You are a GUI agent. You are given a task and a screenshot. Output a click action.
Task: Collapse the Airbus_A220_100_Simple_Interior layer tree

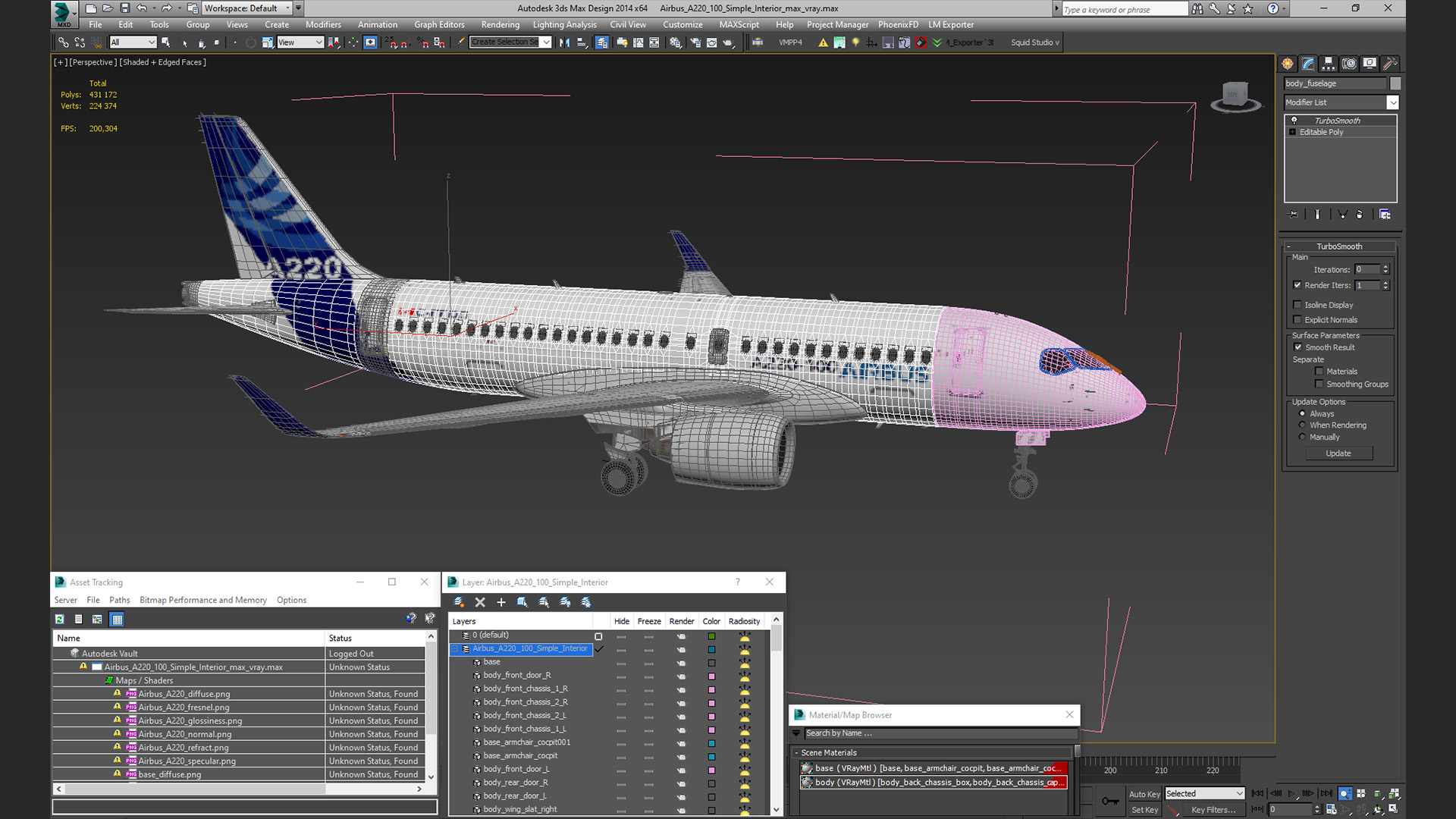pos(455,649)
